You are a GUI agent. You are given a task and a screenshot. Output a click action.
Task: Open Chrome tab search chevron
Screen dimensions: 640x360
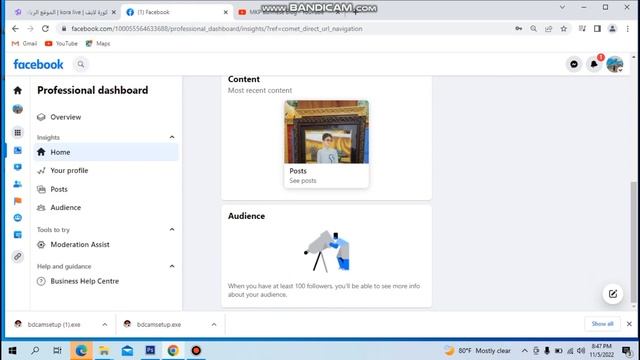coord(562,7)
